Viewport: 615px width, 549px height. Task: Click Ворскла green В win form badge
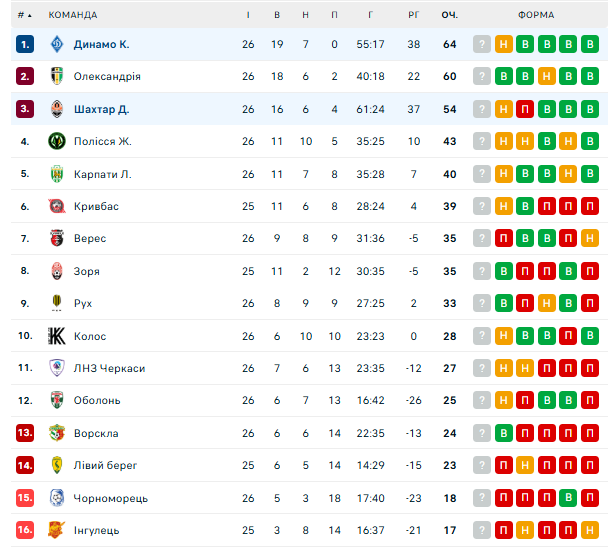point(504,433)
